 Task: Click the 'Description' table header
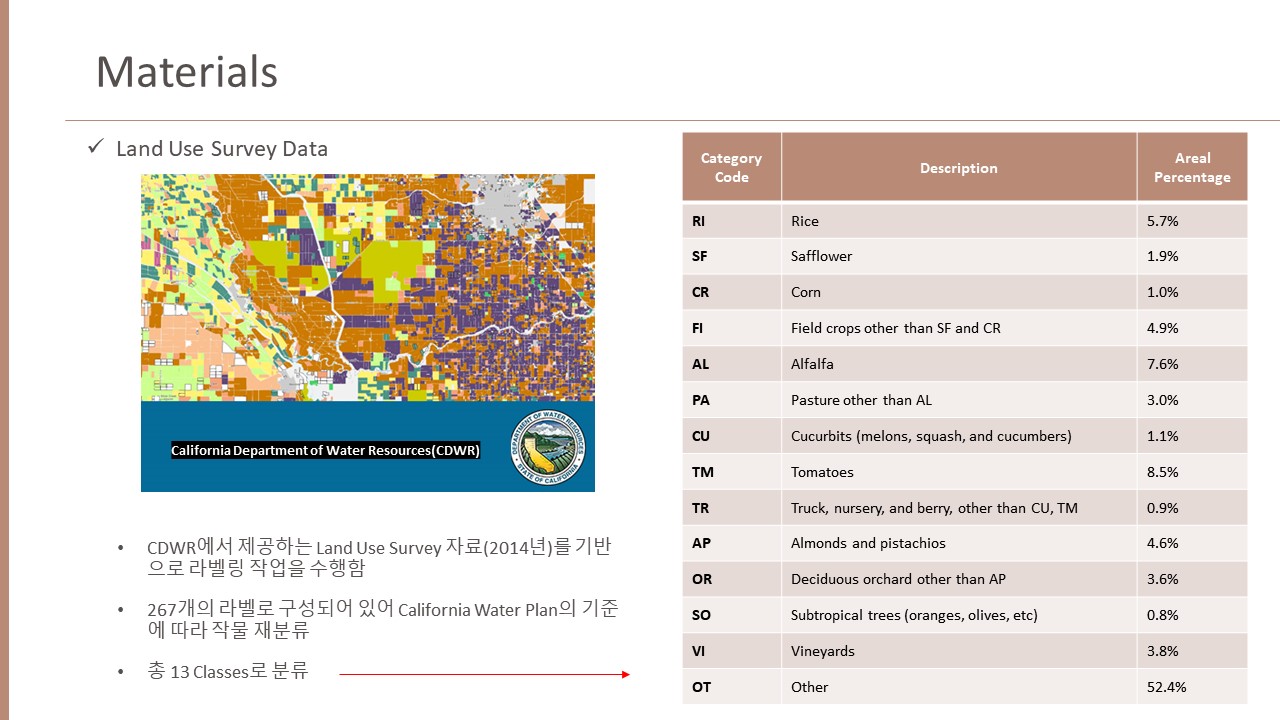tap(959, 168)
